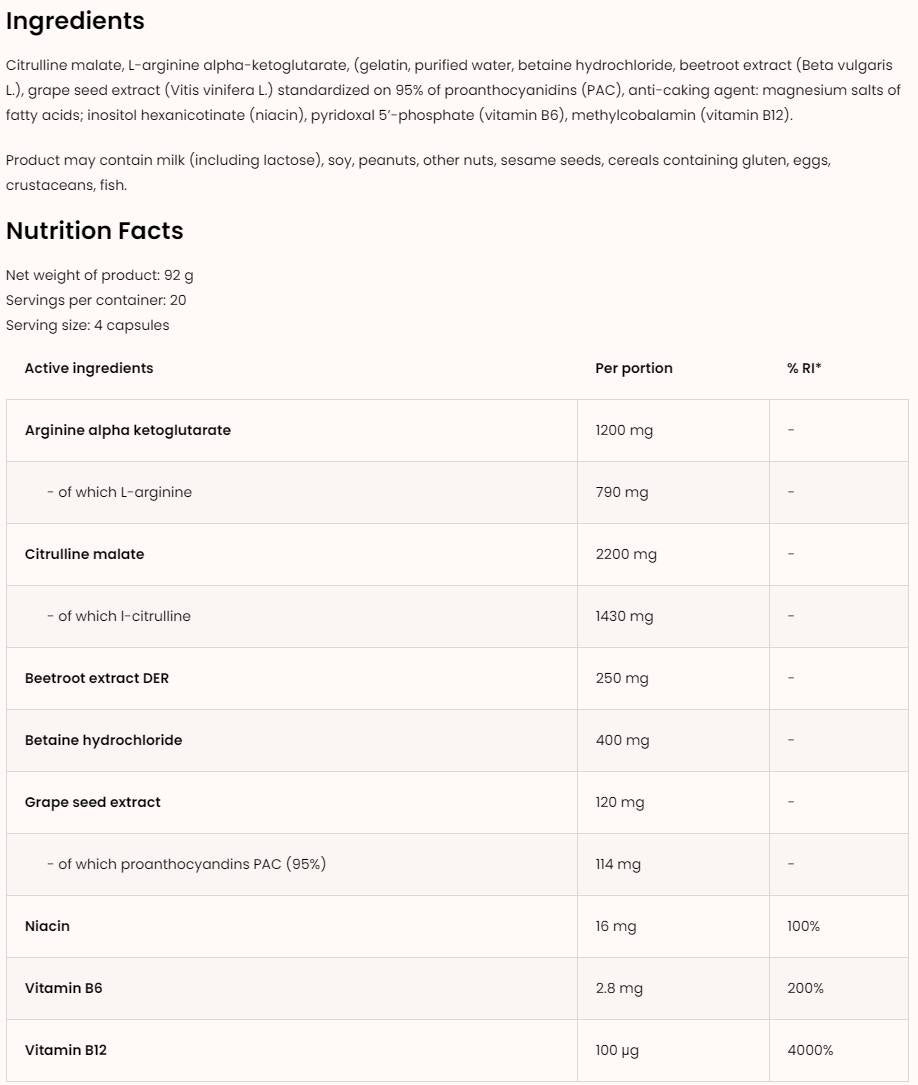Select the Arginine alpha ketoglutarate row label
Screen dimensions: 918x1085
pos(128,430)
